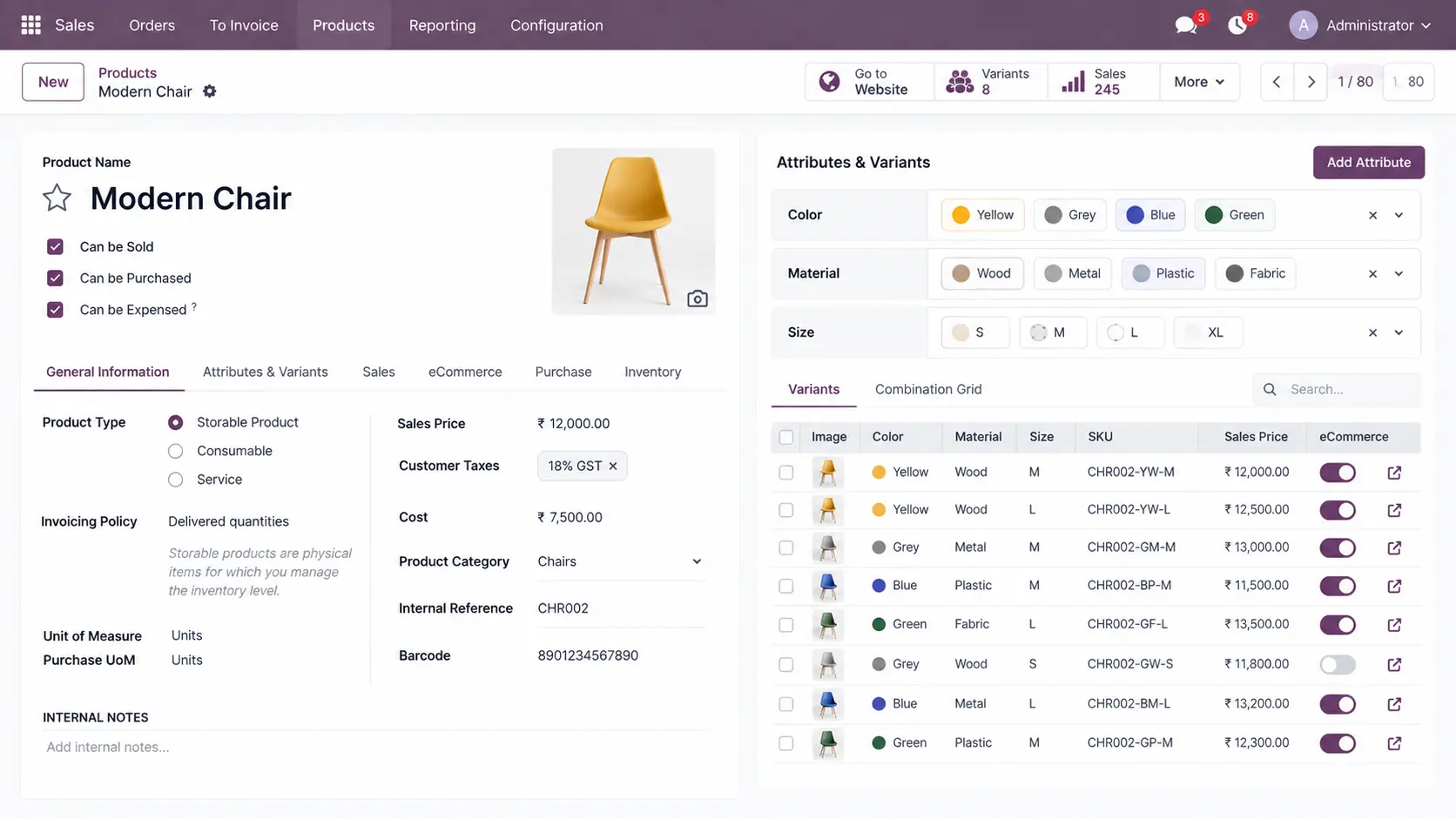The height and width of the screenshot is (819, 1456).
Task: Uncheck Can be Expensed
Action: pos(55,309)
